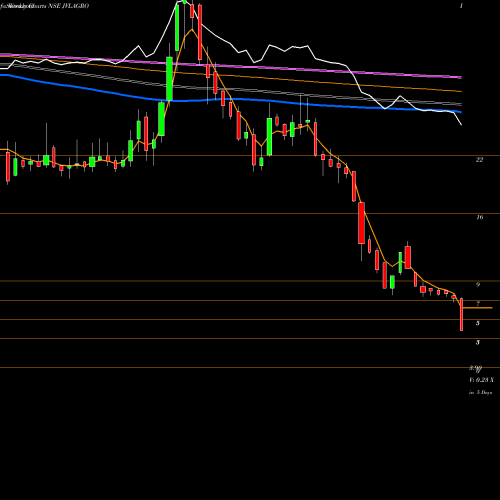Click the most recent long red candle
The image size is (500, 500).
[461, 314]
